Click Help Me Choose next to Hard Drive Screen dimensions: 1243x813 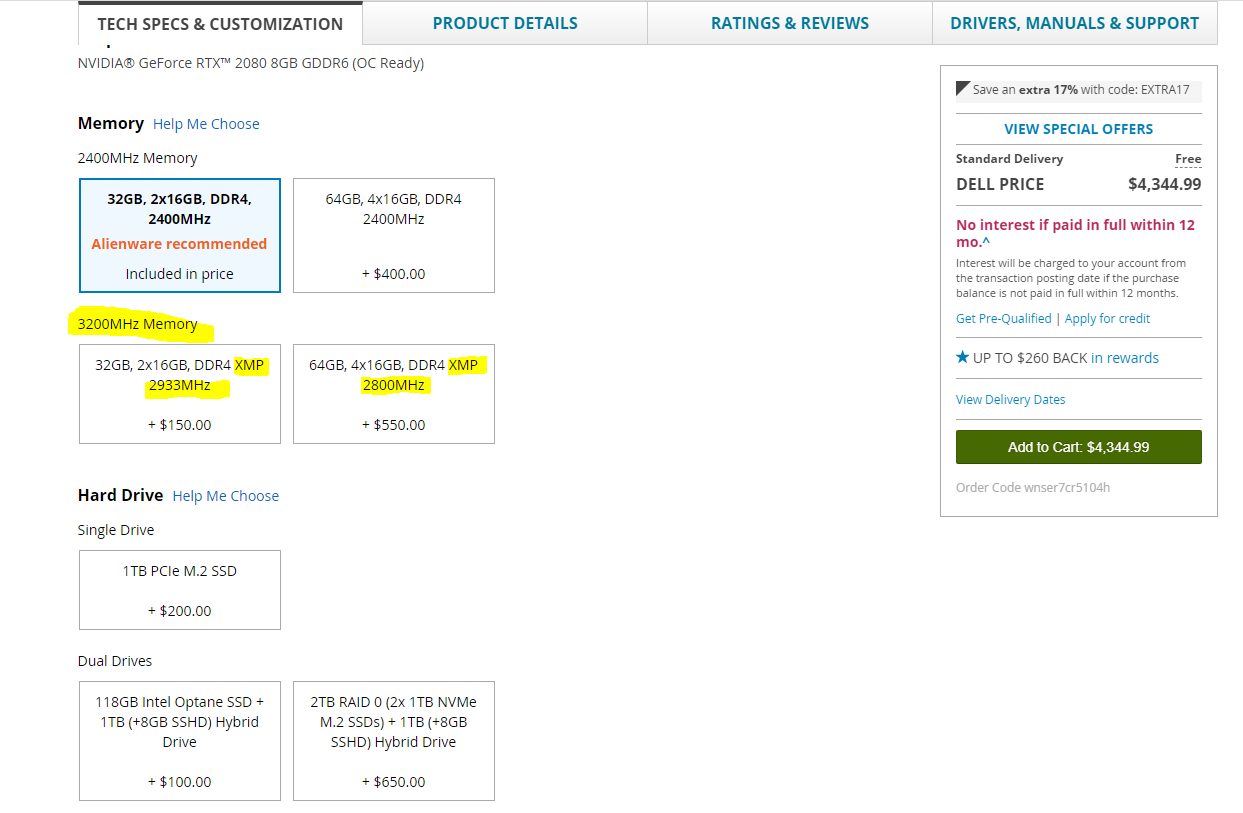[226, 496]
